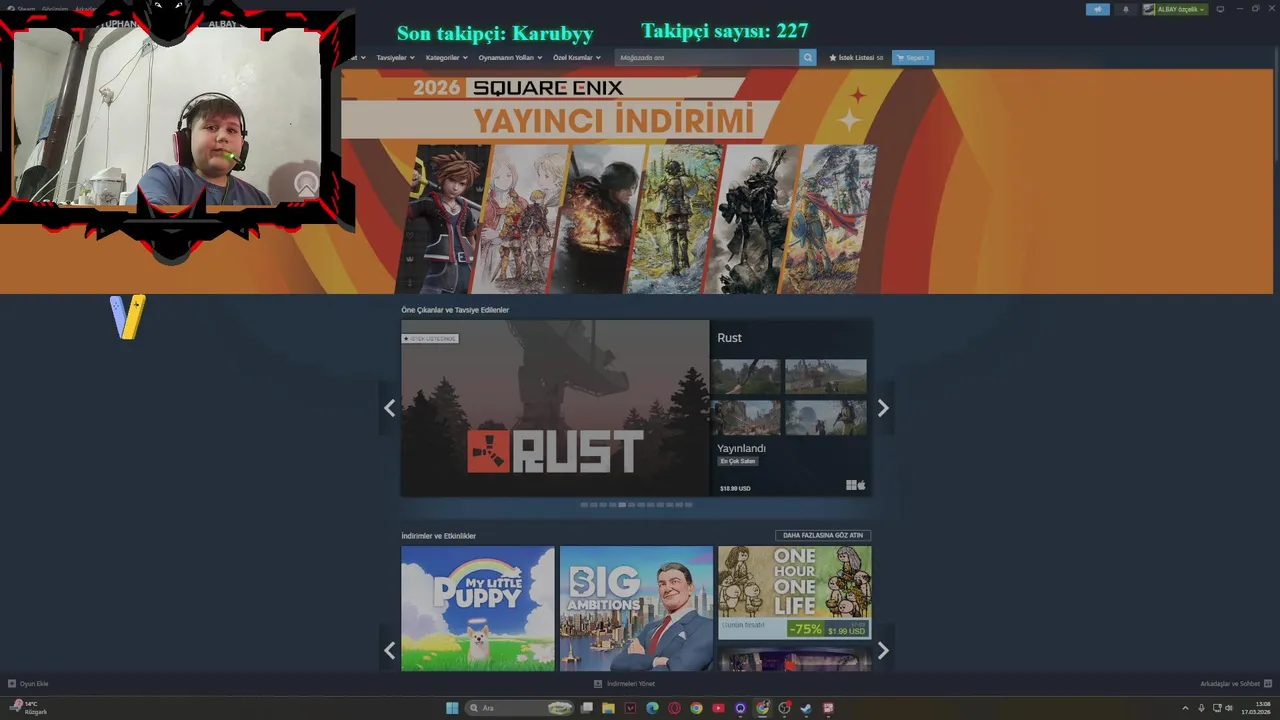
Task: Open the YouTube app from the taskbar
Action: click(718, 708)
